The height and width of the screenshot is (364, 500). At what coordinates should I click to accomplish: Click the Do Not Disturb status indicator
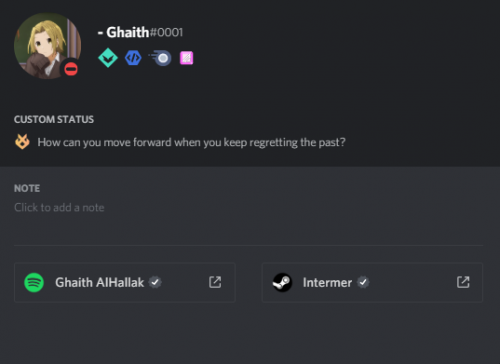(x=71, y=69)
